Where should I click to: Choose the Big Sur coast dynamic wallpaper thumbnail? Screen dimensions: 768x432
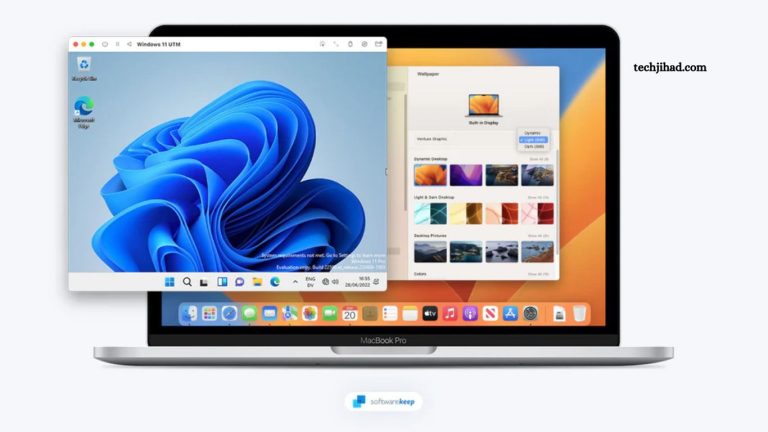click(502, 175)
